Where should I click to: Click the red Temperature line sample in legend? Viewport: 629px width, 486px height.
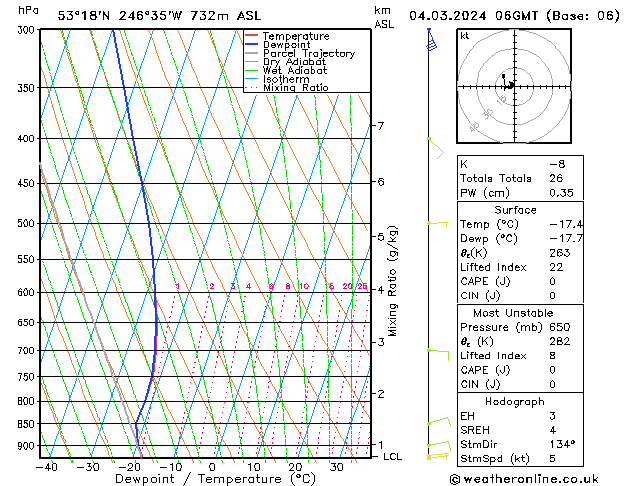tap(251, 36)
